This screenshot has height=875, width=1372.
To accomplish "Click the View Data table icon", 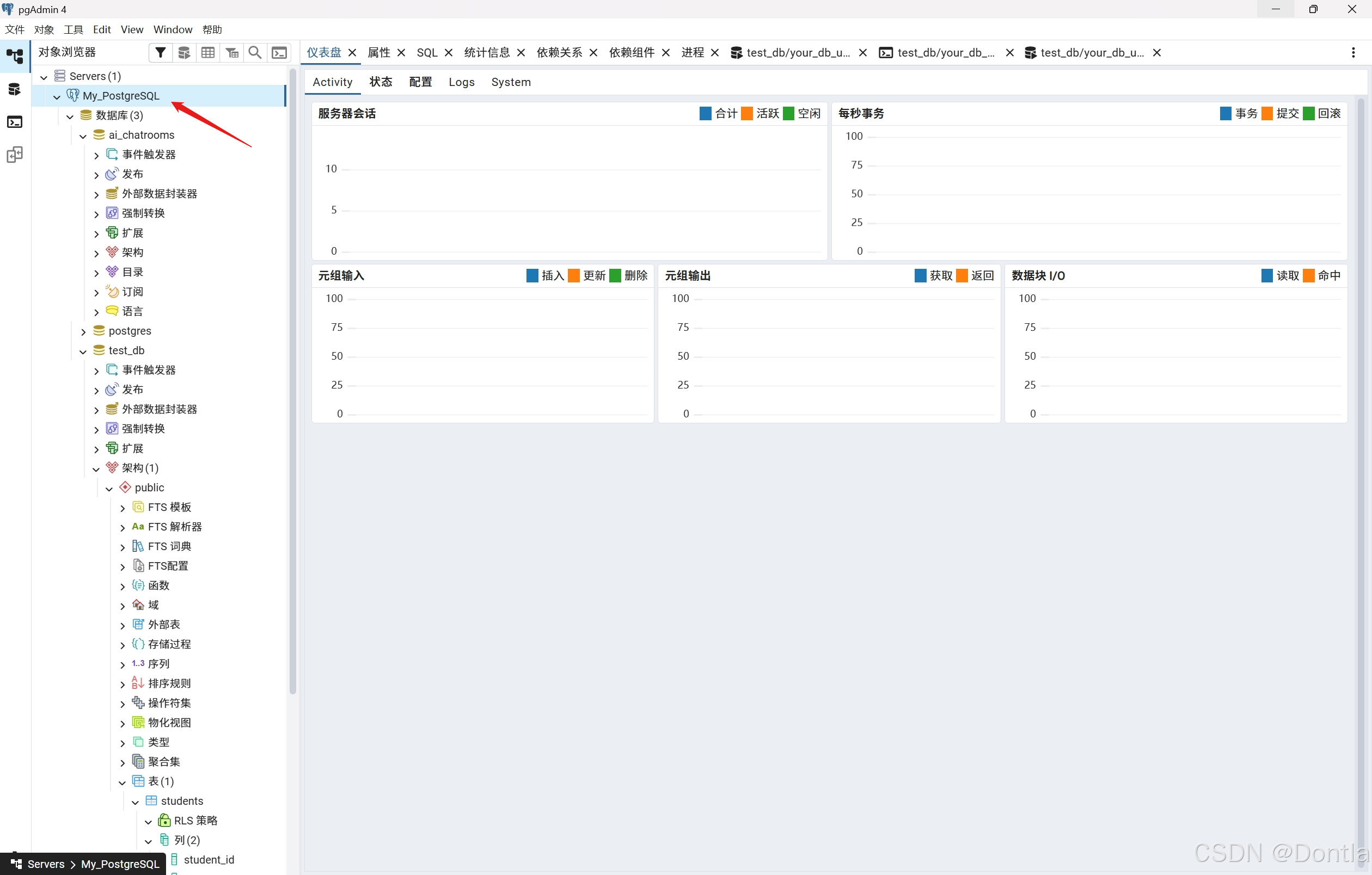I will tap(208, 52).
